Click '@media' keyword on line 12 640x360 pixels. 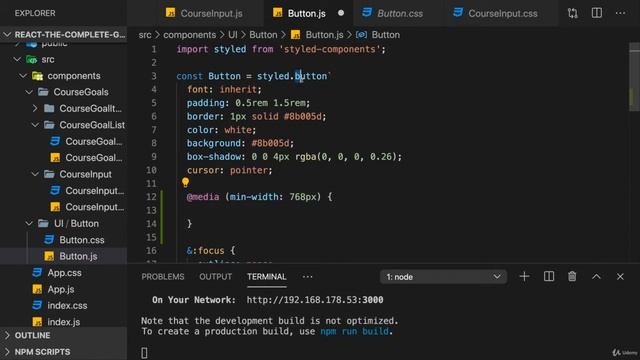coord(203,197)
